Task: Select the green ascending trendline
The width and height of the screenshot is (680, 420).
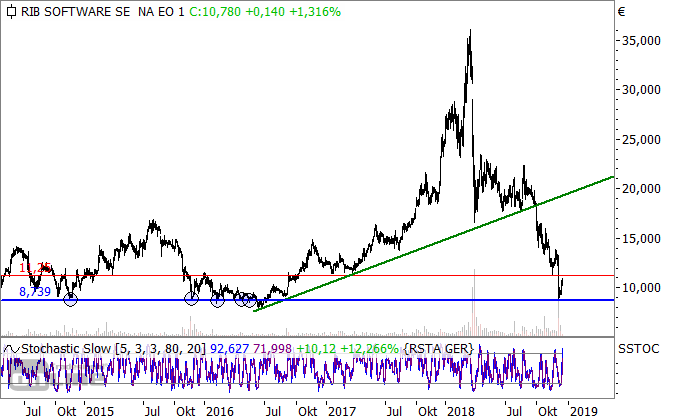Action: [434, 244]
